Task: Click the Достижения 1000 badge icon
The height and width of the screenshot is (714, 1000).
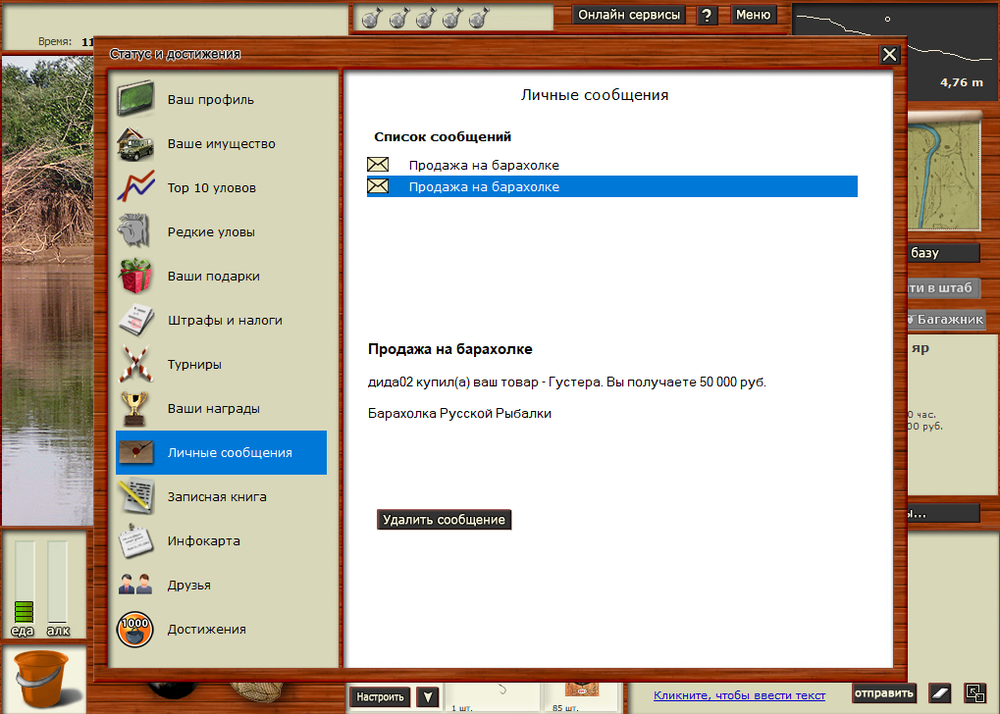Action: pyautogui.click(x=135, y=629)
